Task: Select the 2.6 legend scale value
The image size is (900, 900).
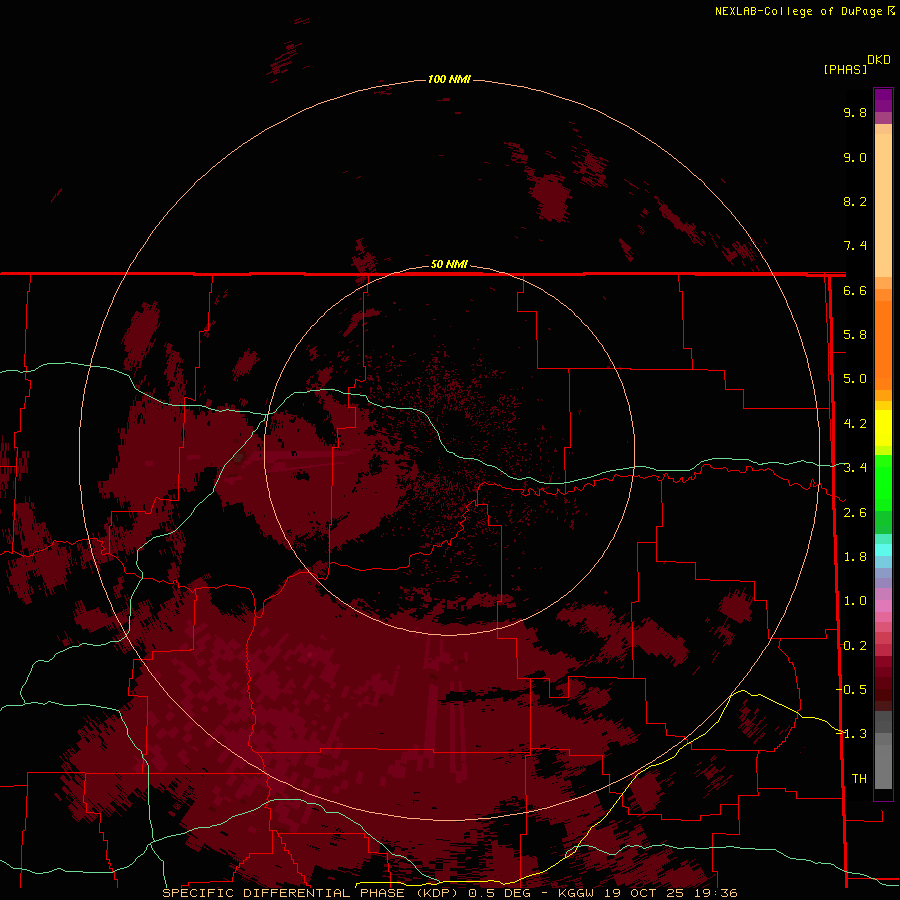Action: (x=855, y=513)
